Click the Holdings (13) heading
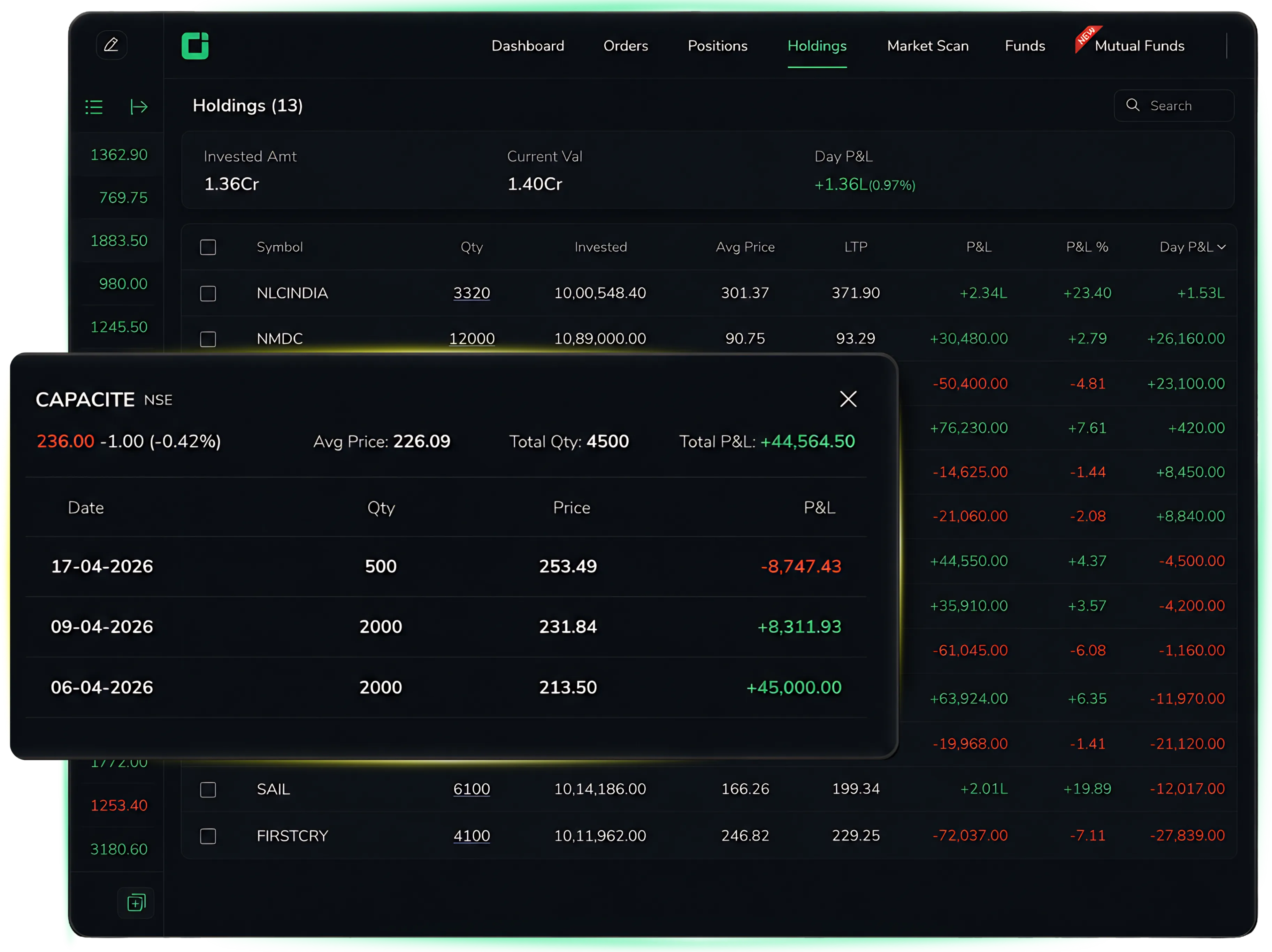 247,106
